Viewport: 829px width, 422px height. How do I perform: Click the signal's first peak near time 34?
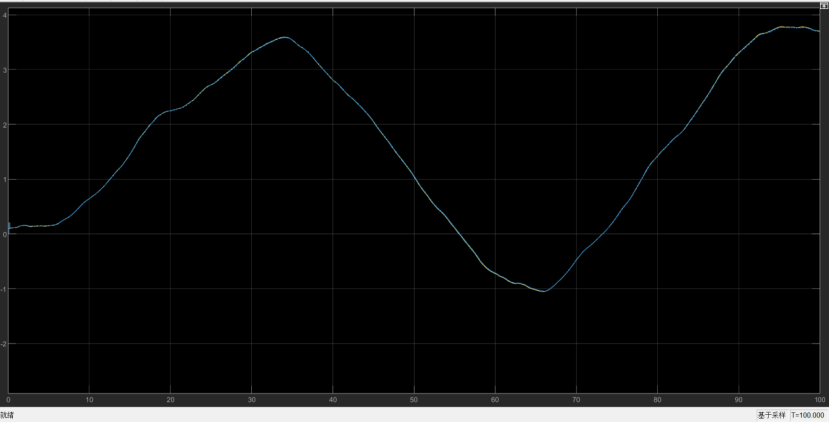coord(284,37)
